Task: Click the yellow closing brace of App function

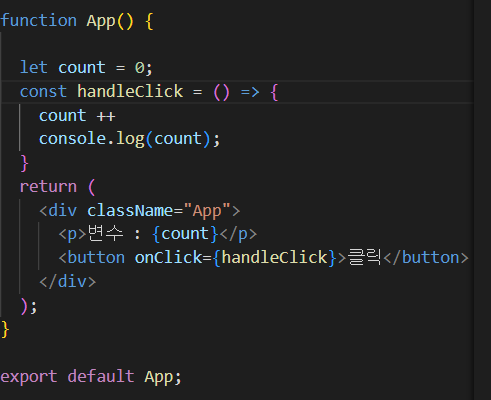Action: [5, 330]
